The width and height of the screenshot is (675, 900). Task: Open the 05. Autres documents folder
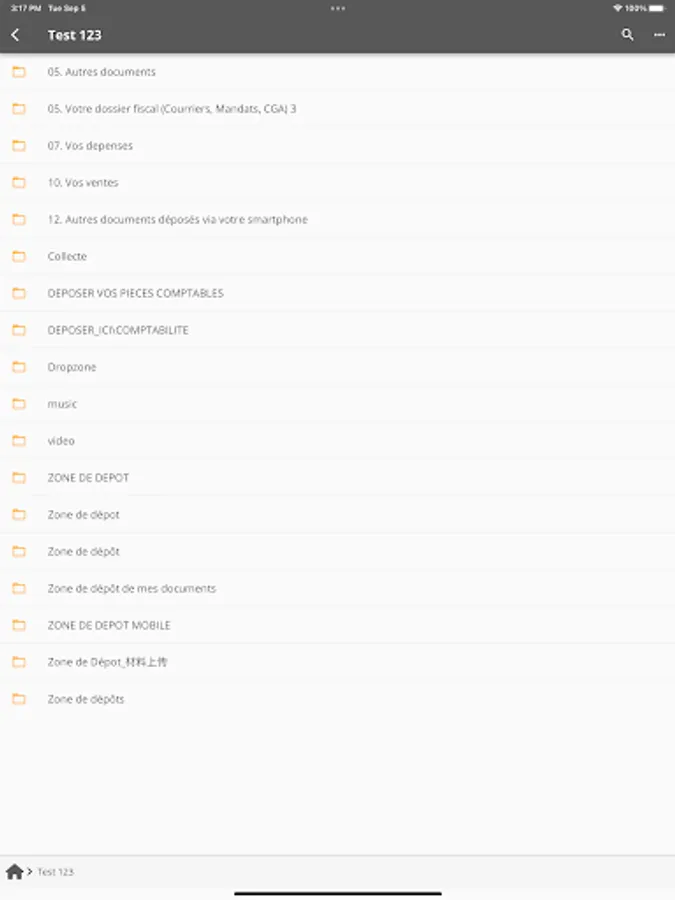click(338, 72)
